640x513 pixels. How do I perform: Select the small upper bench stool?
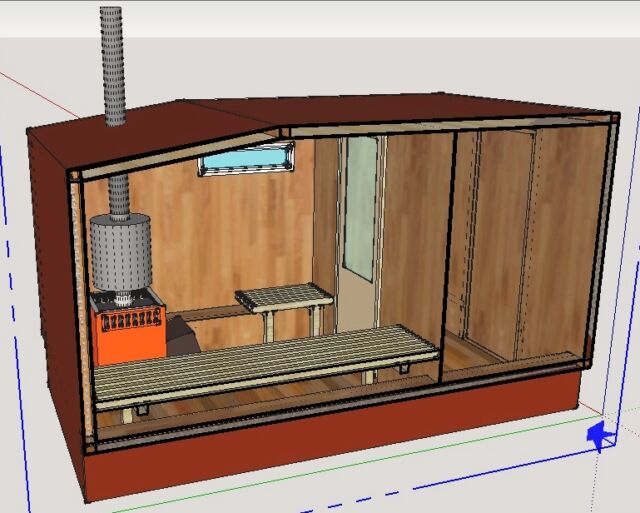(283, 296)
